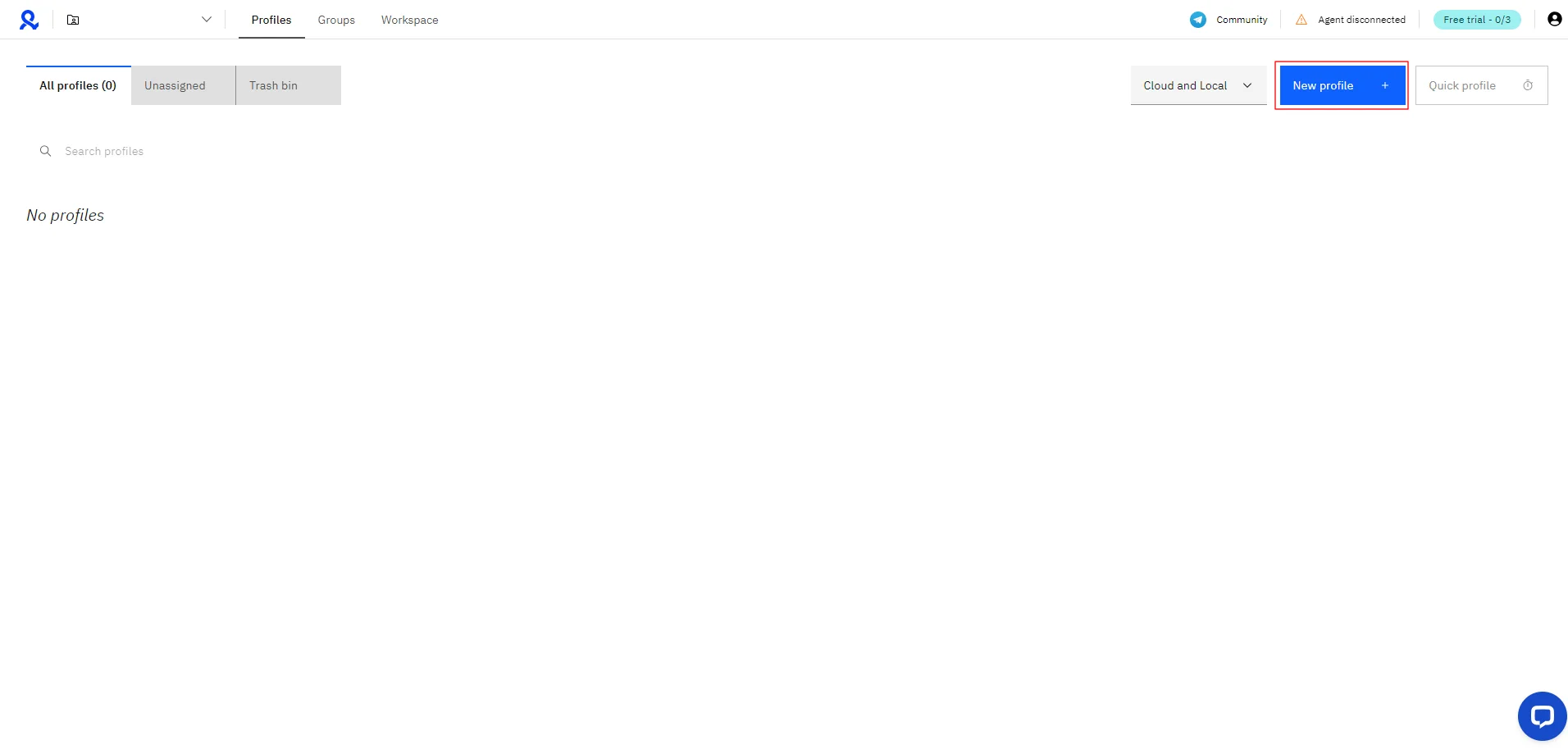The image size is (1568, 754).
Task: Click the Free trial 0/3 badge
Action: point(1476,20)
